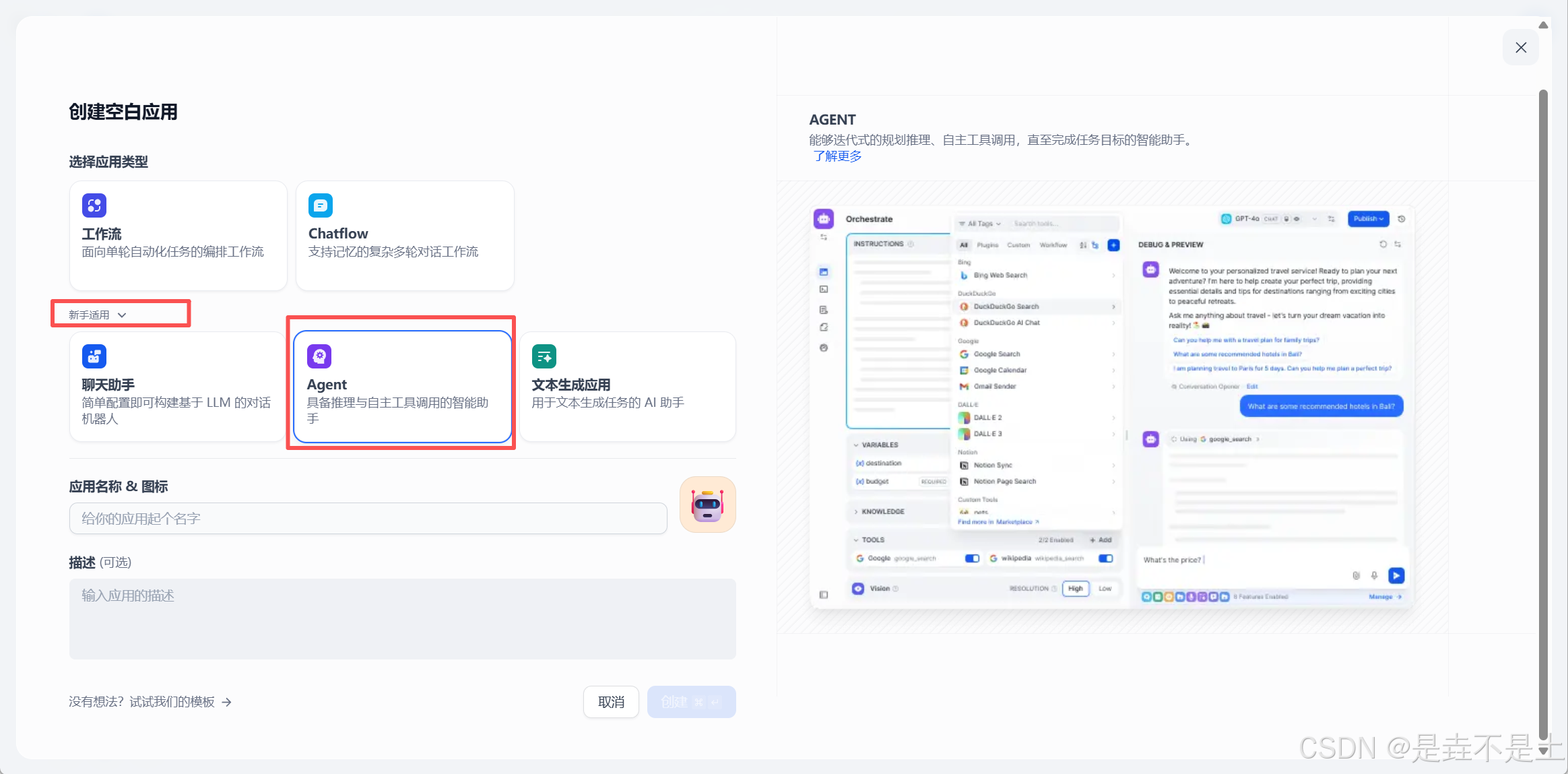Close the create app dialog
The image size is (1568, 774).
coord(1520,47)
